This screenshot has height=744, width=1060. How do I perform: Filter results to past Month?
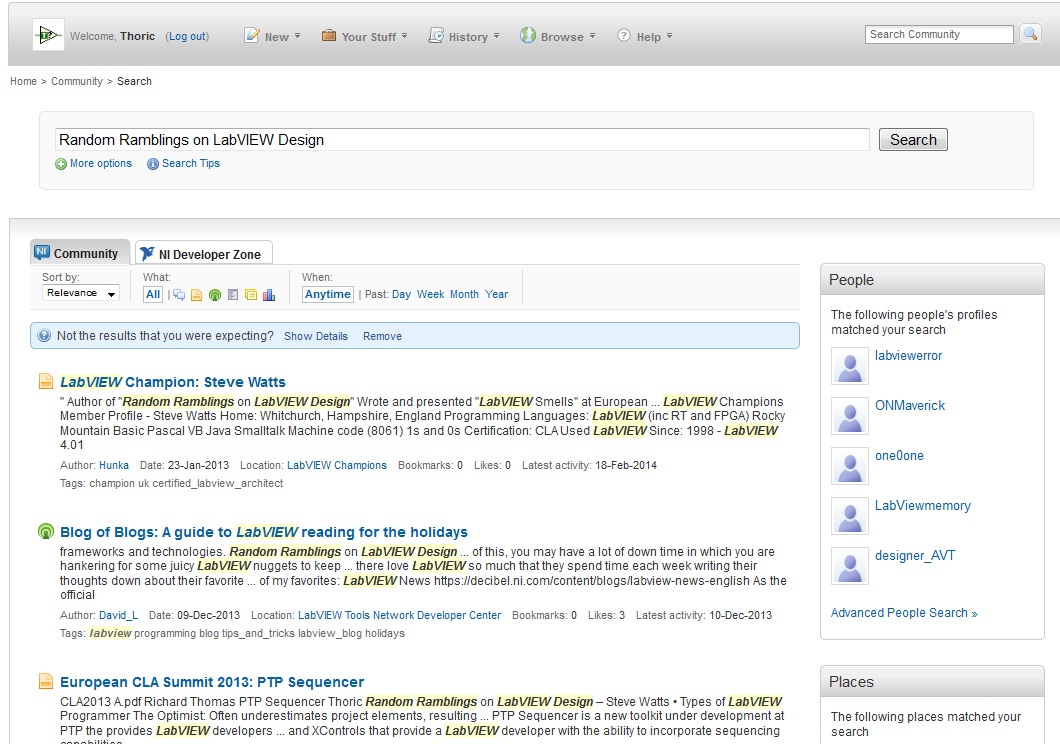464,294
